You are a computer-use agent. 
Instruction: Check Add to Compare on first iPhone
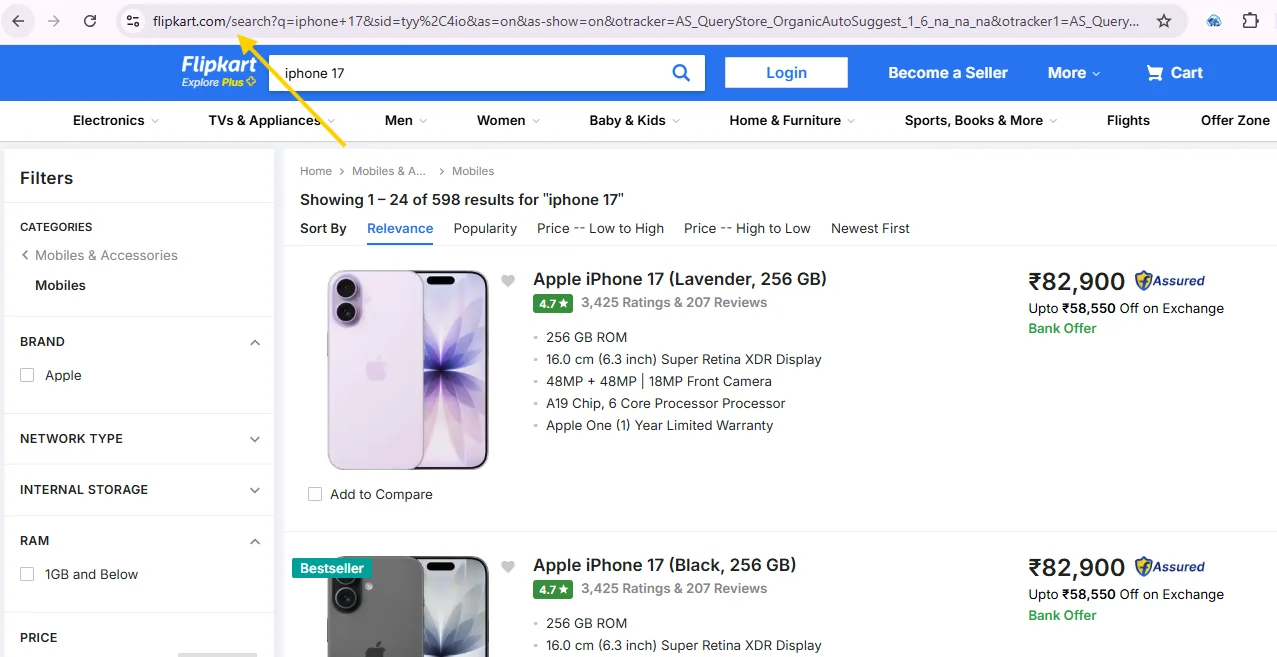315,493
